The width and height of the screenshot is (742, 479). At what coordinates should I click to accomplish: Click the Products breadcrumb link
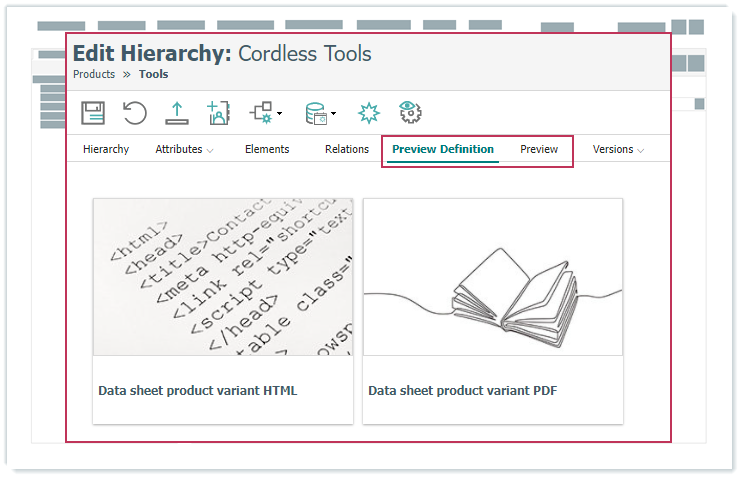coord(94,74)
